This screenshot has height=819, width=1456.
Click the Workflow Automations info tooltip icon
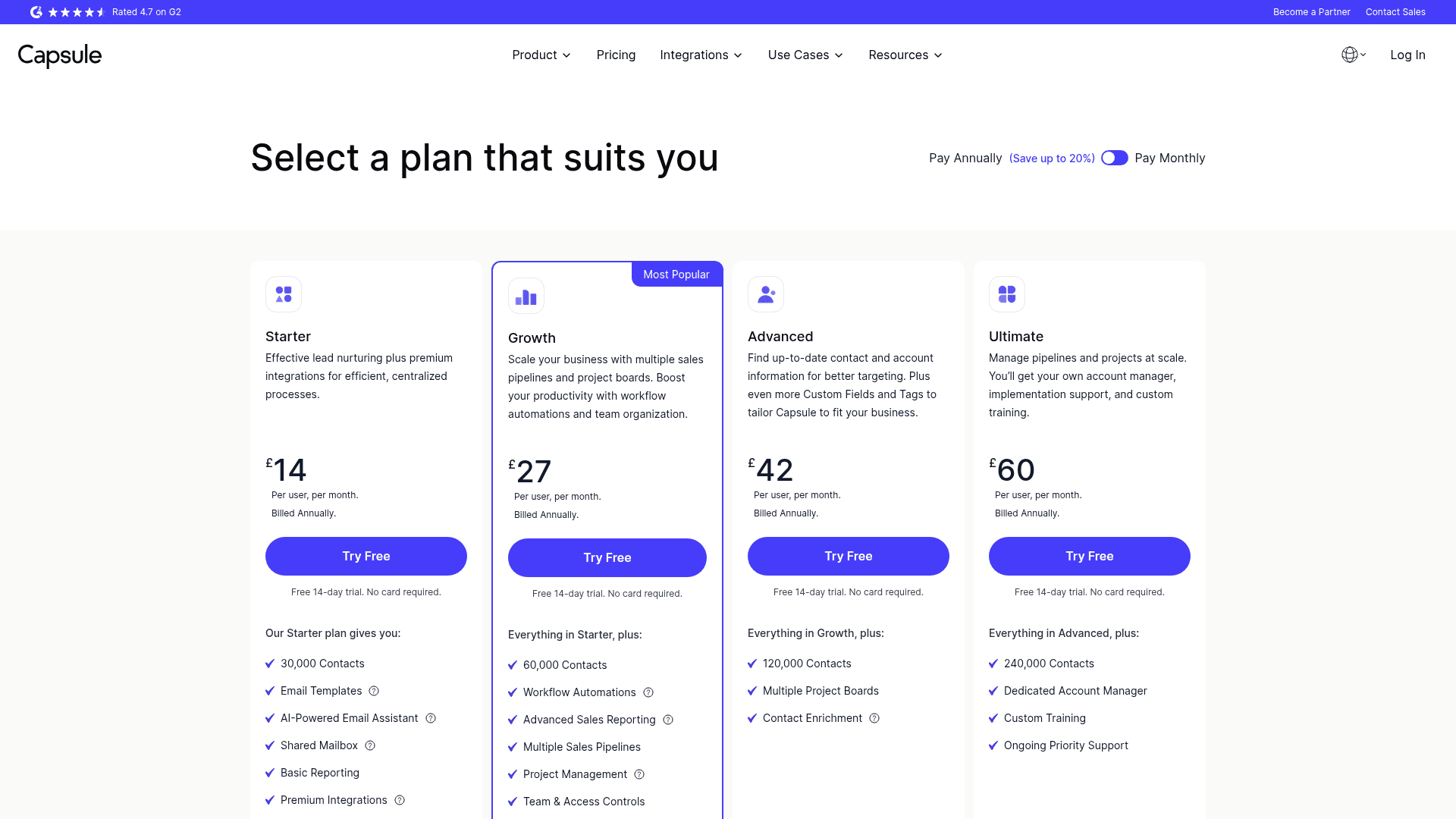tap(648, 692)
